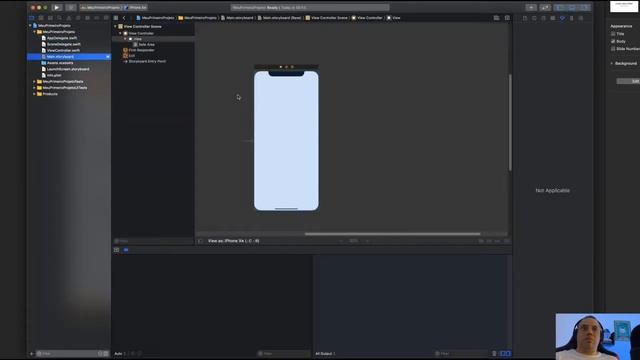The width and height of the screenshot is (640, 360).
Task: Click the canvas zoom in button
Action: (x=367, y=241)
